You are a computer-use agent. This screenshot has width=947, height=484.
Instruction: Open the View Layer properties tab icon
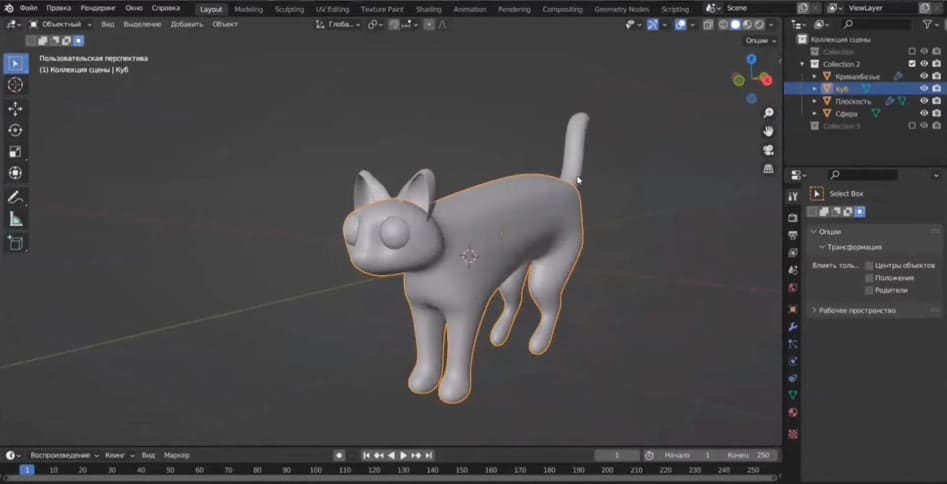click(x=793, y=253)
